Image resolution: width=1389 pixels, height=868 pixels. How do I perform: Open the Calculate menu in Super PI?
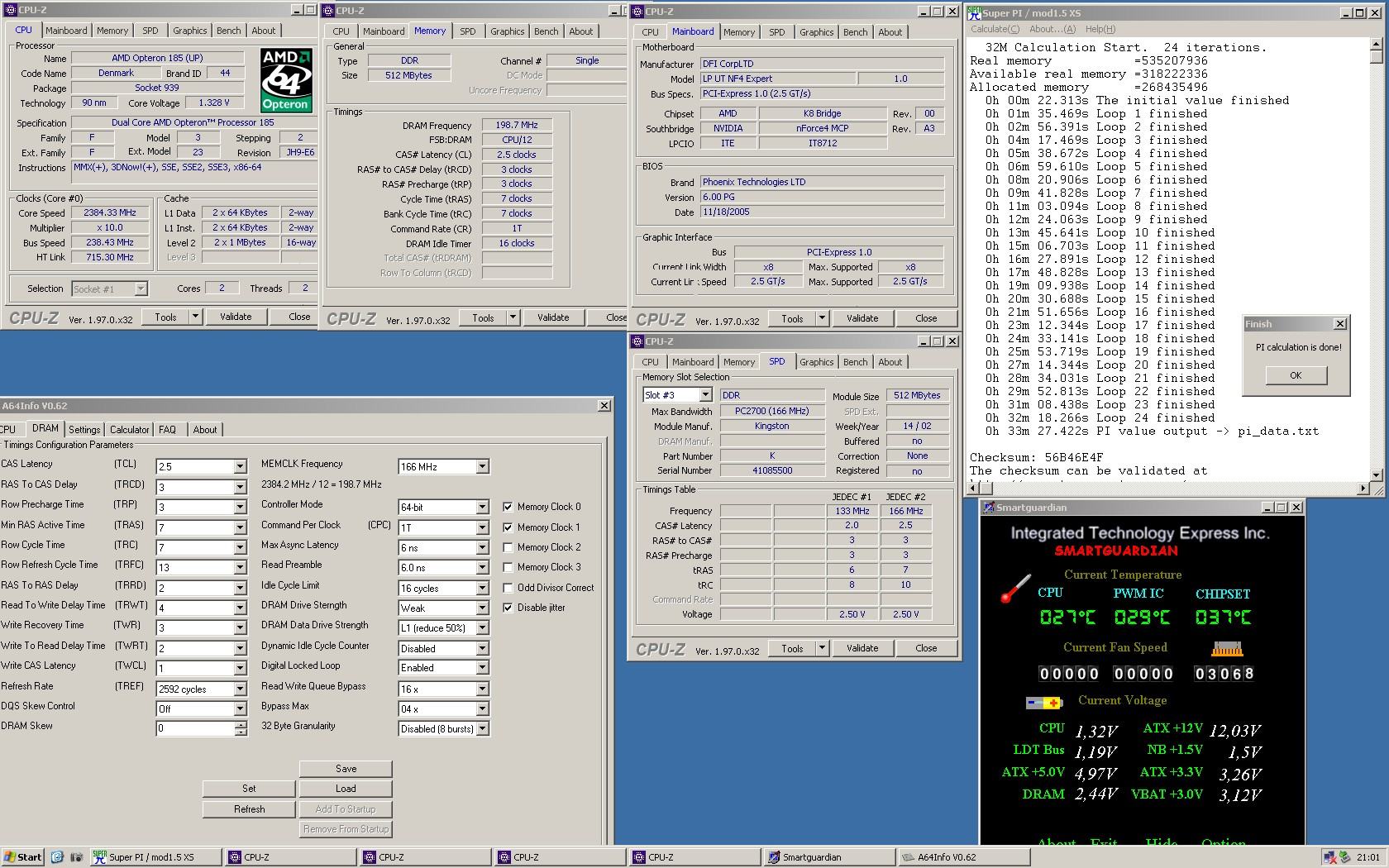tap(995, 29)
